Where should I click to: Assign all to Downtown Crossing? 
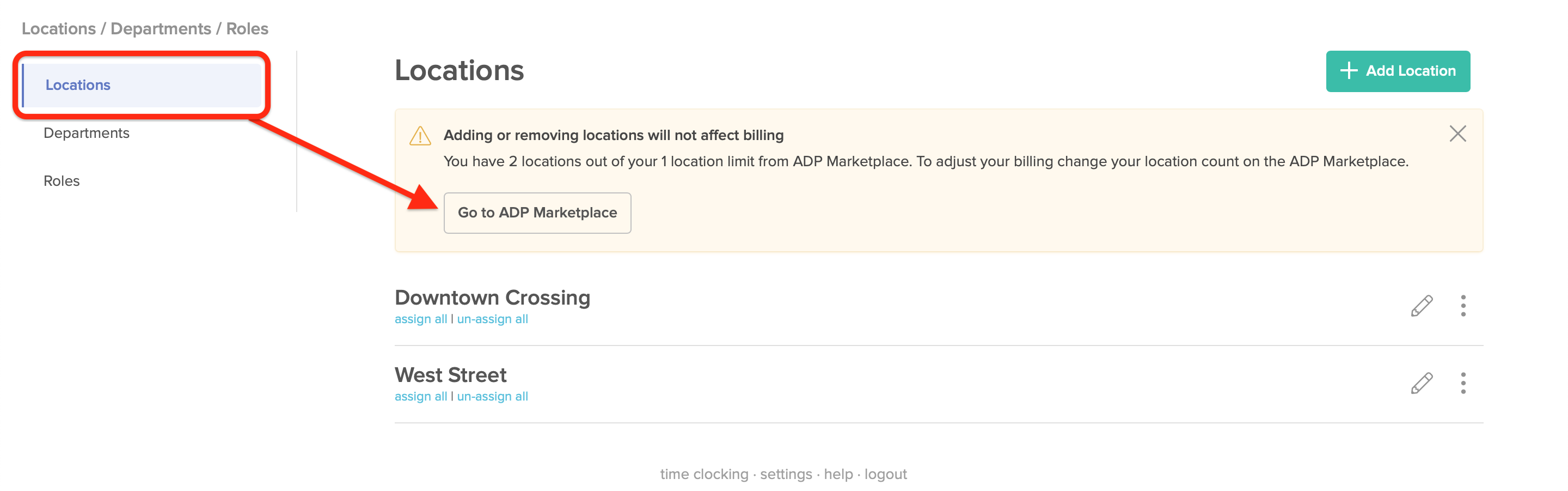tap(421, 319)
